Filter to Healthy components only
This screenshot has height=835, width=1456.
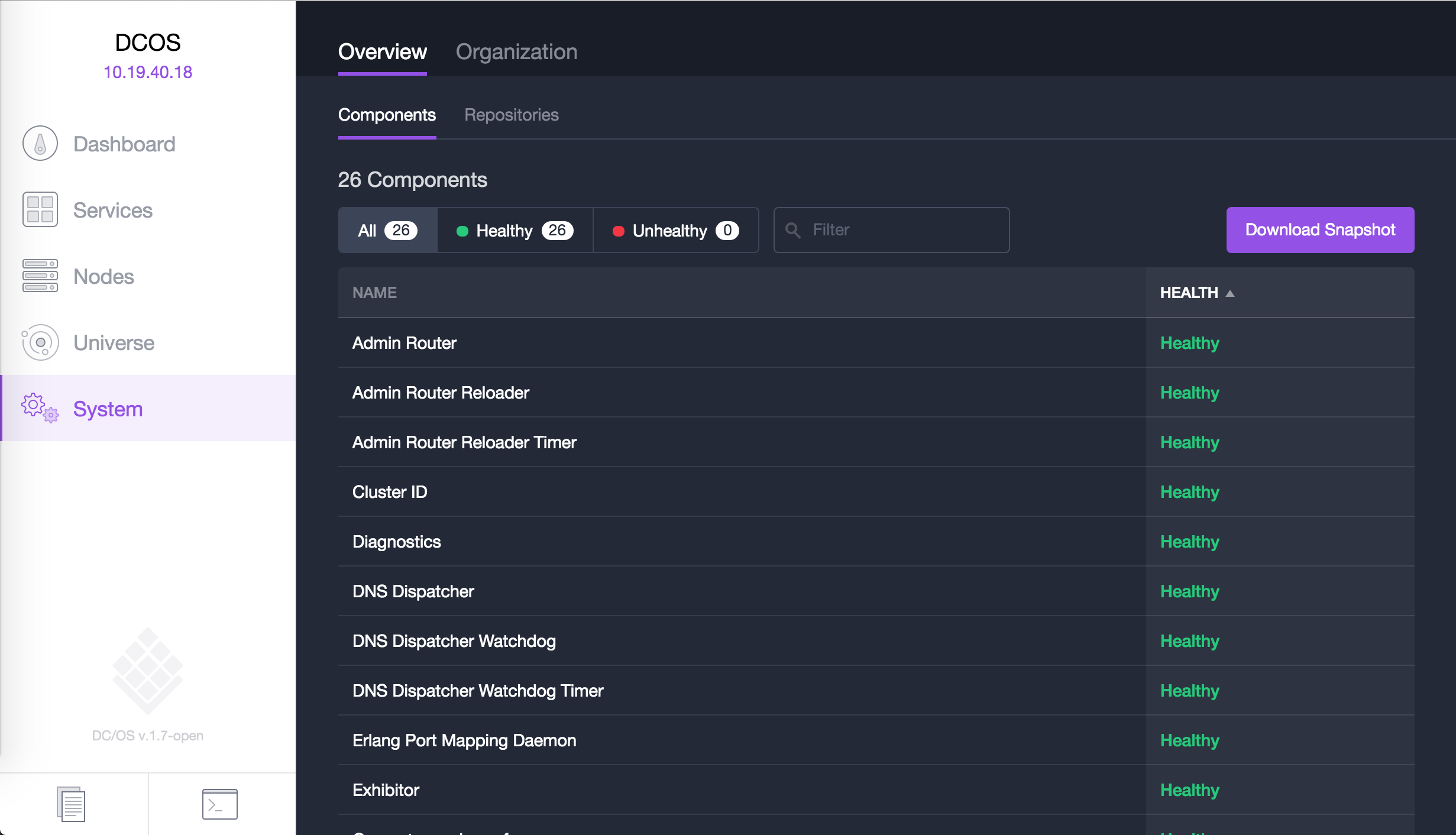[515, 230]
